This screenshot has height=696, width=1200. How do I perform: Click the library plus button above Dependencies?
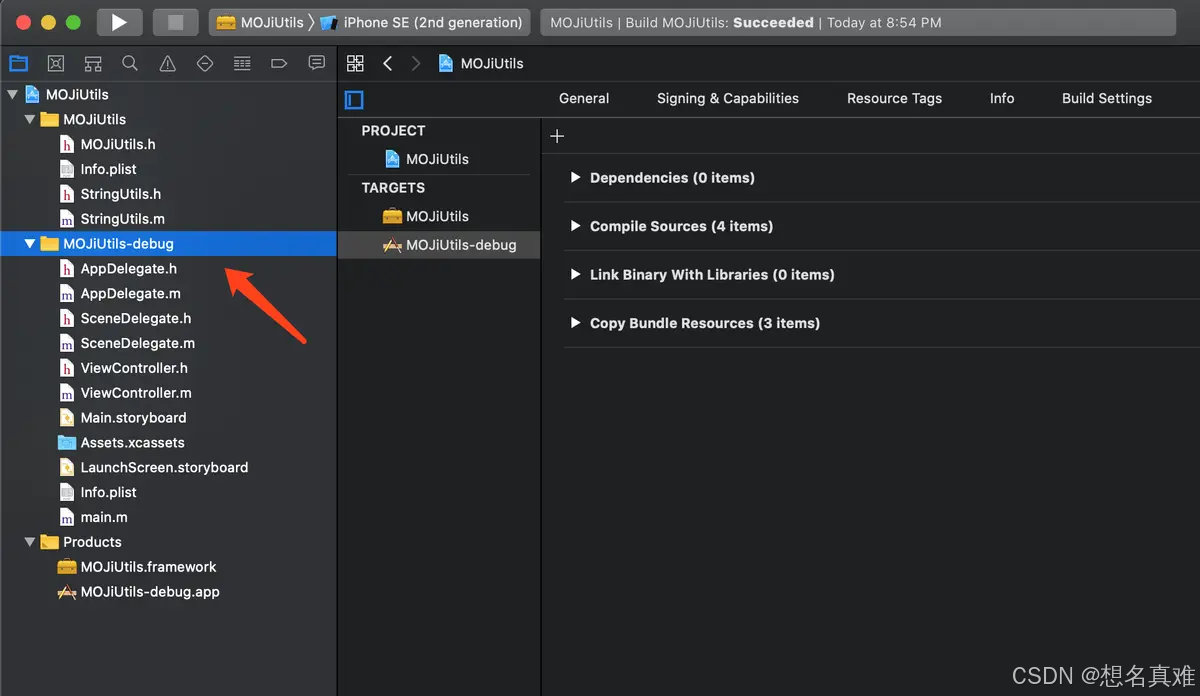tap(556, 135)
